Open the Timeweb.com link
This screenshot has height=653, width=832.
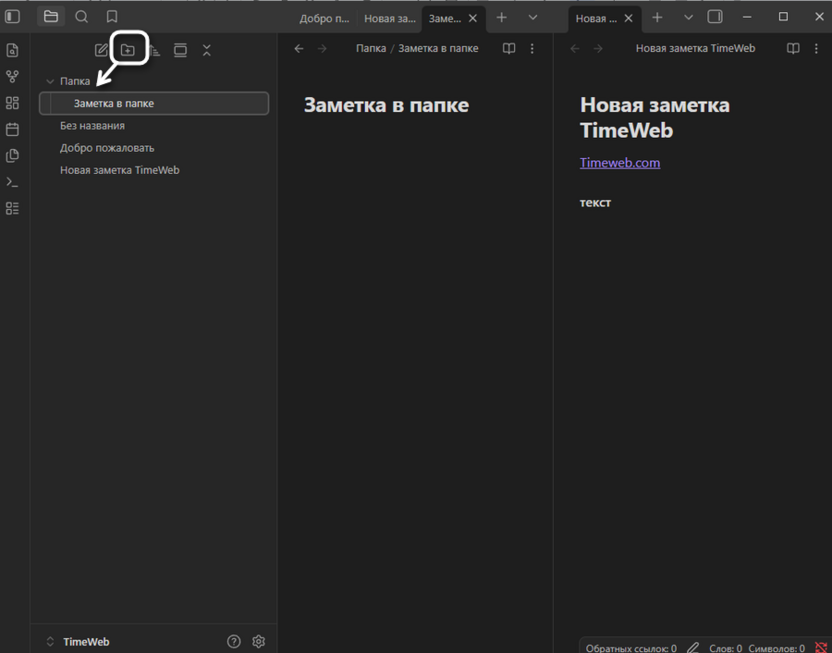tap(620, 163)
